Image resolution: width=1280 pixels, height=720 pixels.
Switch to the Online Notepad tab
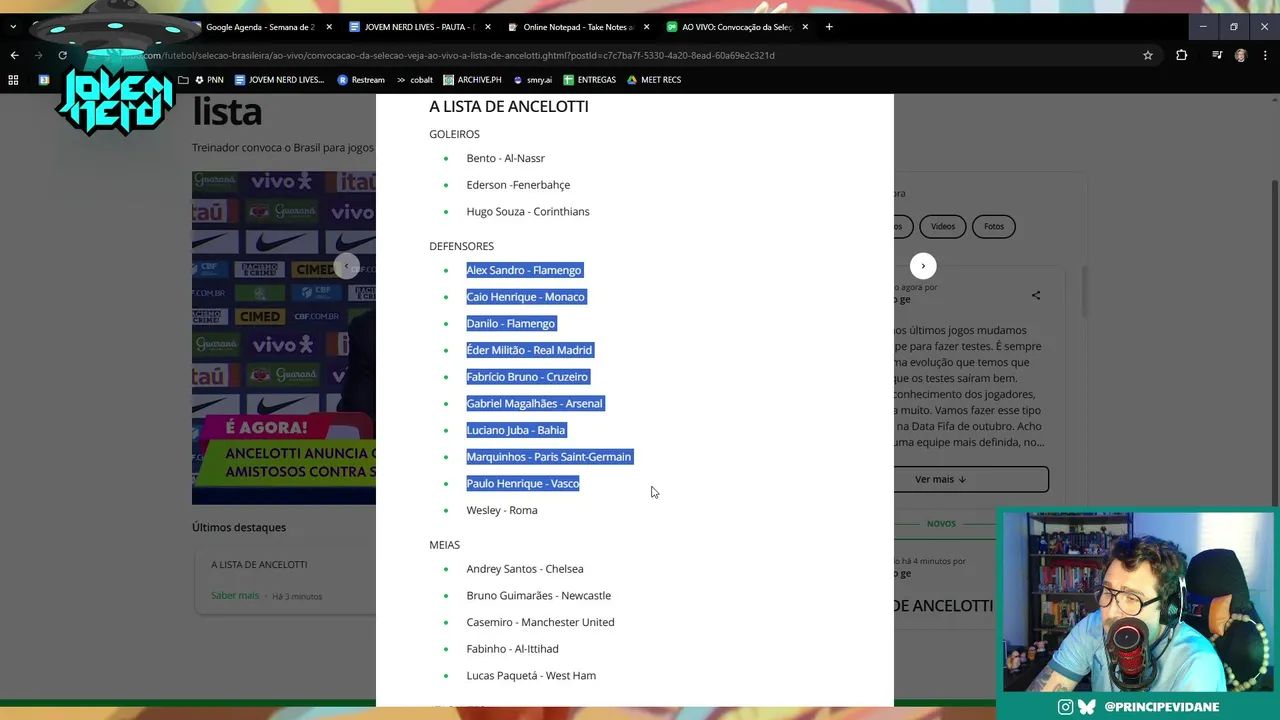point(578,27)
